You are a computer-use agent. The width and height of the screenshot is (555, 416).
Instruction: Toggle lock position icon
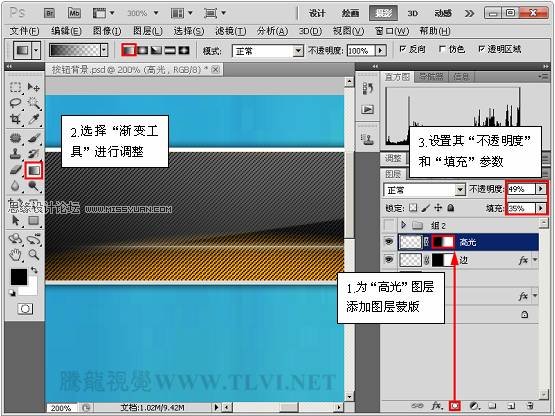(438, 208)
